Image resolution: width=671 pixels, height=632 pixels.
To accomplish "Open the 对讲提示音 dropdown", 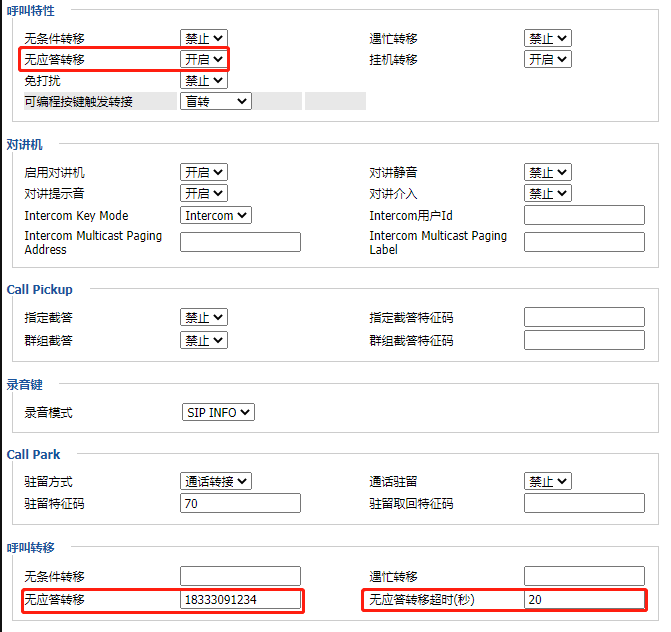I will 204,193.
